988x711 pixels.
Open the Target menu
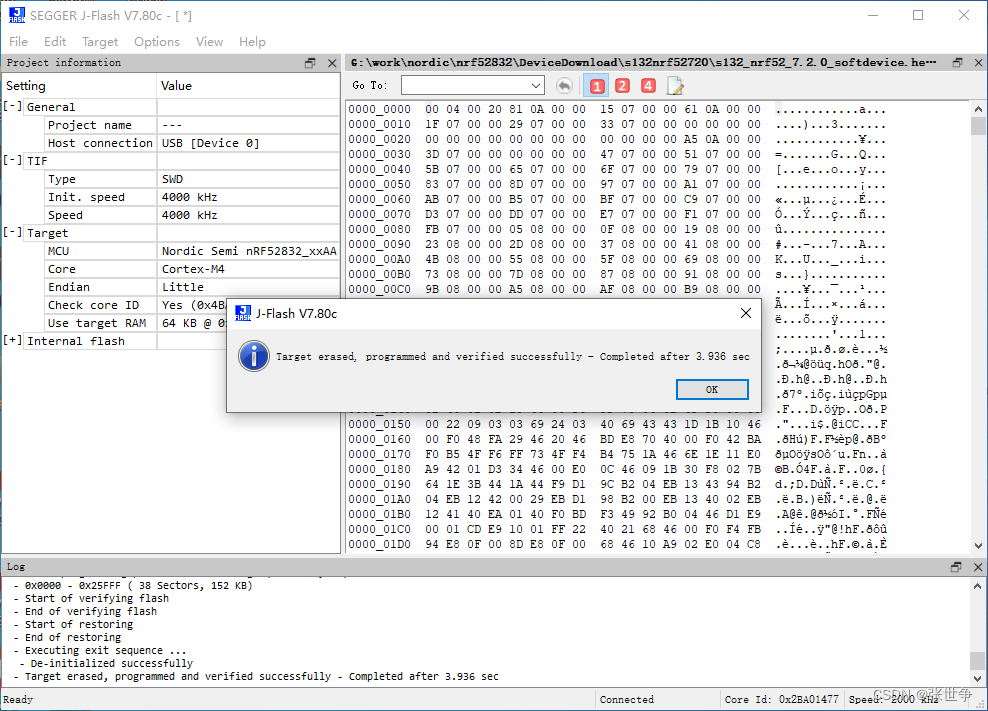pos(100,42)
